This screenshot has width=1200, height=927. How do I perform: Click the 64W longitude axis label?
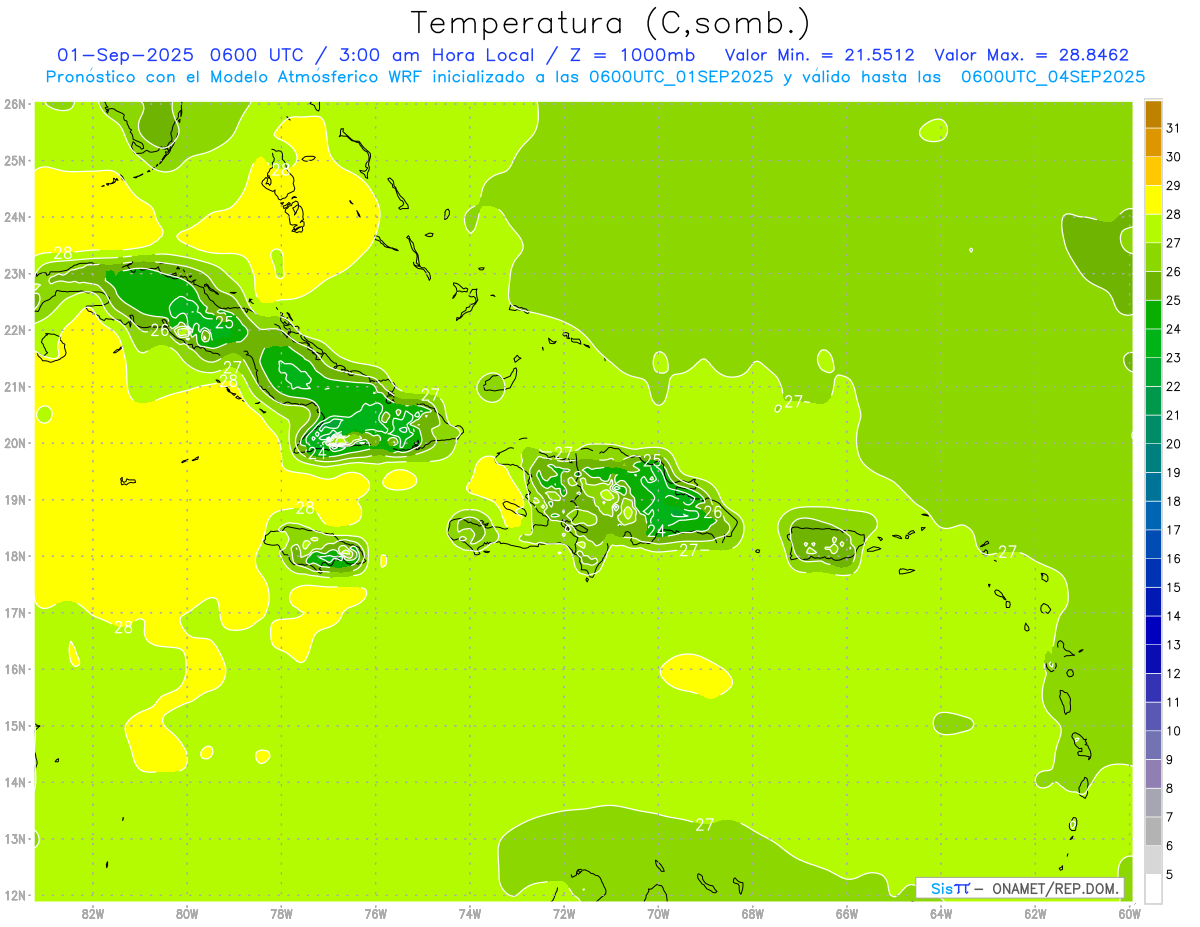pyautogui.click(x=940, y=913)
